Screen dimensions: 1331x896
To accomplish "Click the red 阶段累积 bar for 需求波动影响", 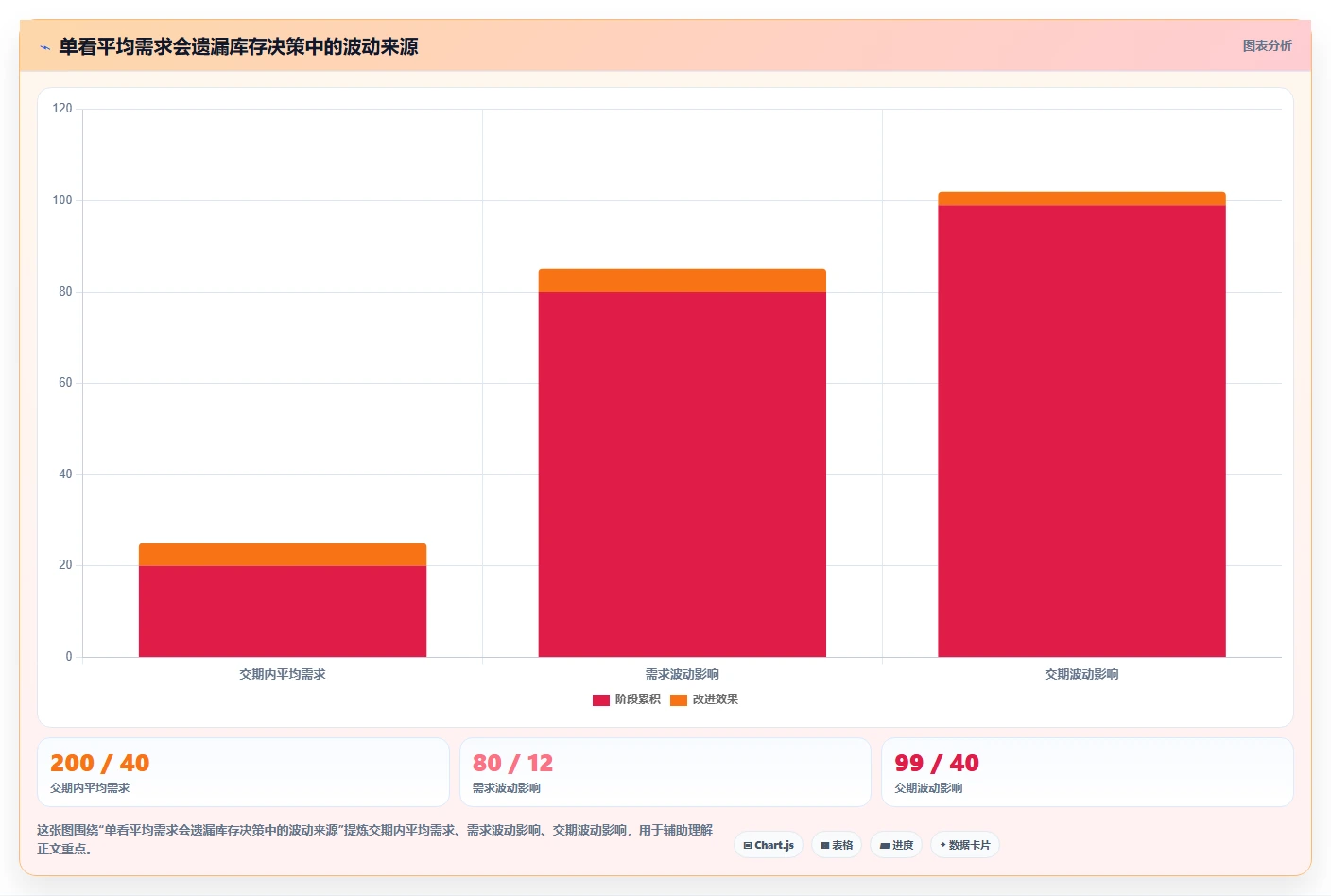I will (x=683, y=474).
